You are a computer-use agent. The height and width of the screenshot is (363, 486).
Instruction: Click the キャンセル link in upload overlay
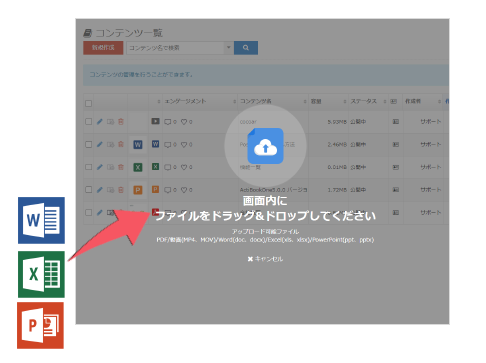coord(265,259)
